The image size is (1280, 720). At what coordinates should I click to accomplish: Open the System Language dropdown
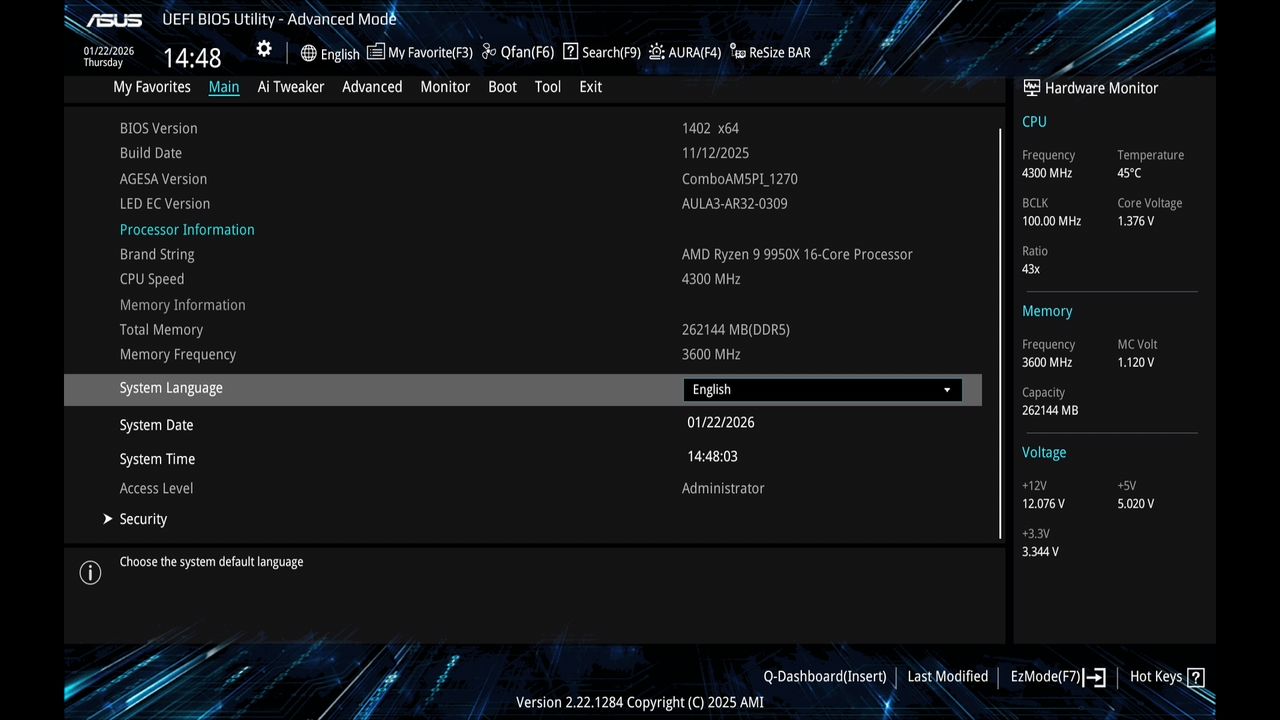820,389
